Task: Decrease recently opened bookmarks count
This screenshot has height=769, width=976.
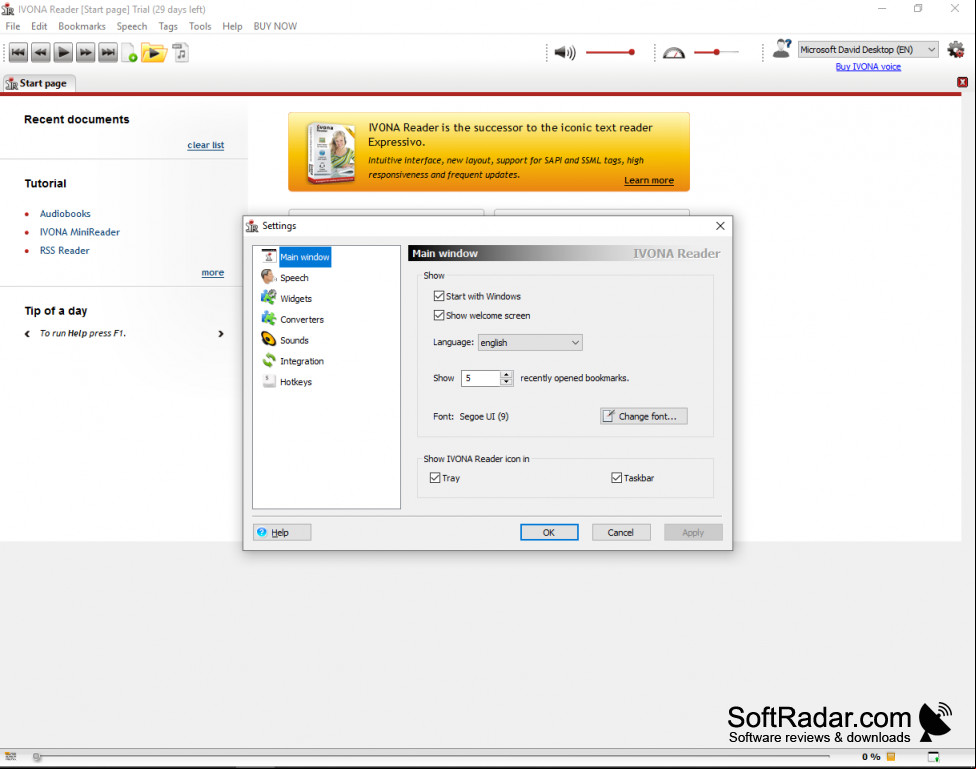Action: tap(507, 382)
